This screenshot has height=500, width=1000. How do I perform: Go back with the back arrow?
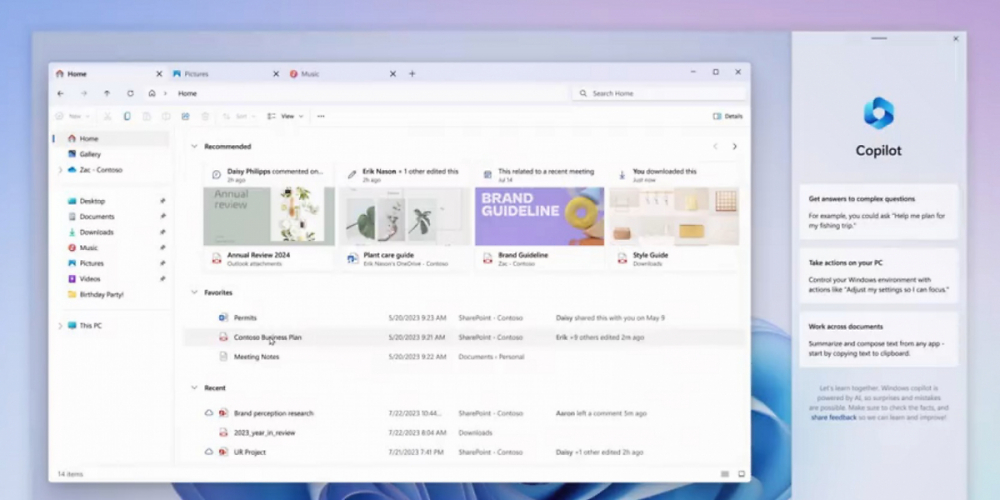coord(61,93)
